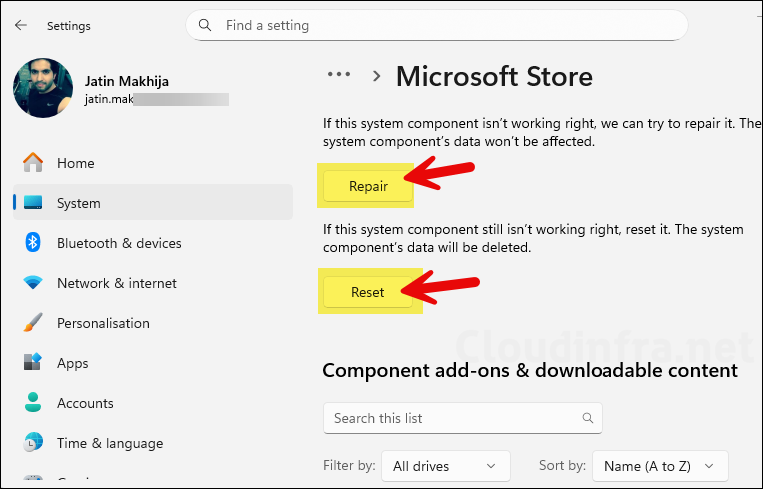Click the search icon in Search this list

click(x=588, y=418)
